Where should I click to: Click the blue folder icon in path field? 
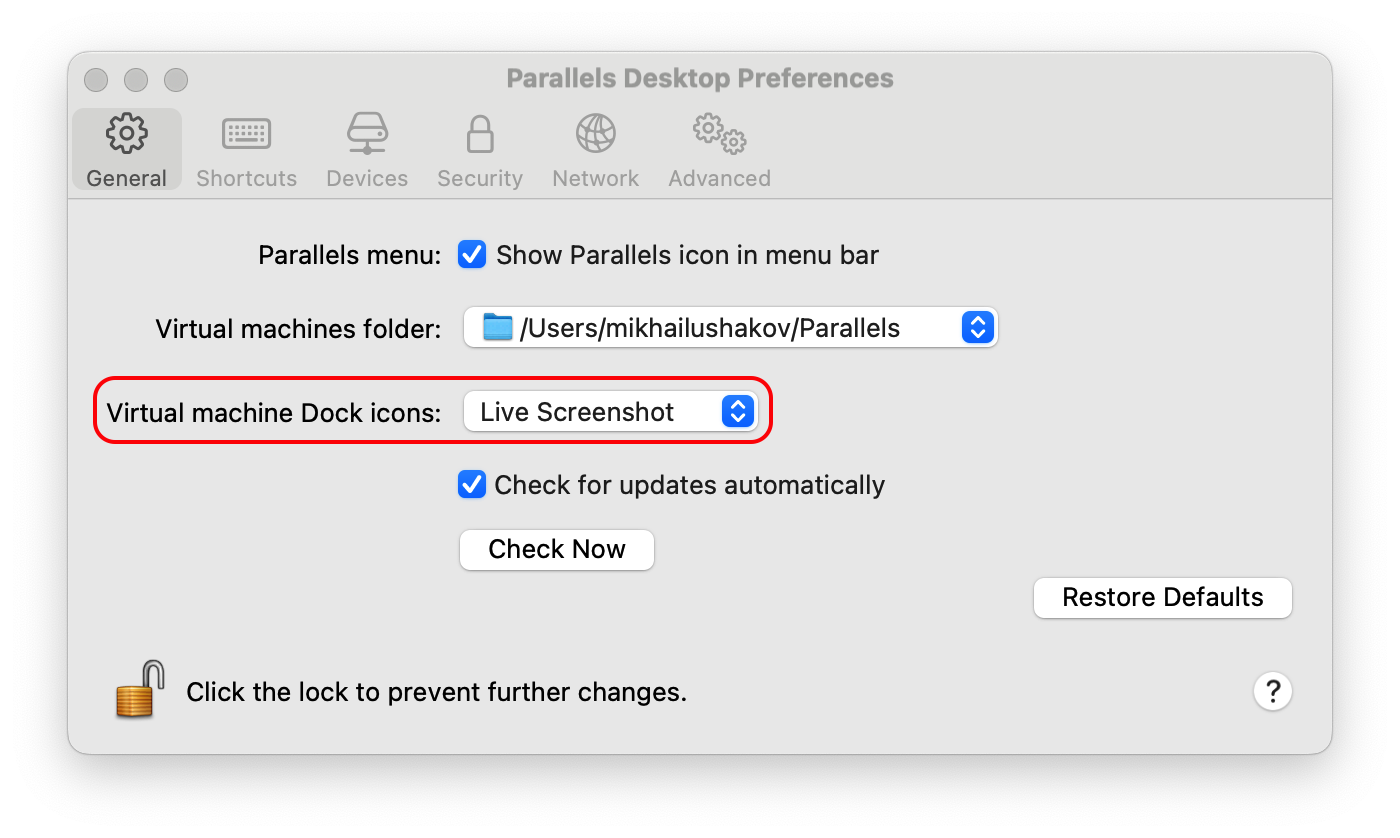(497, 327)
